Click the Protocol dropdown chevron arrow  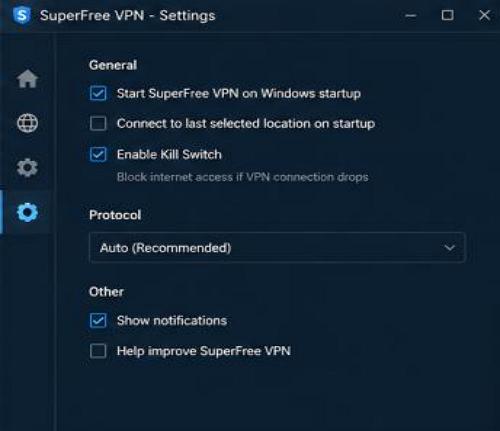(449, 248)
